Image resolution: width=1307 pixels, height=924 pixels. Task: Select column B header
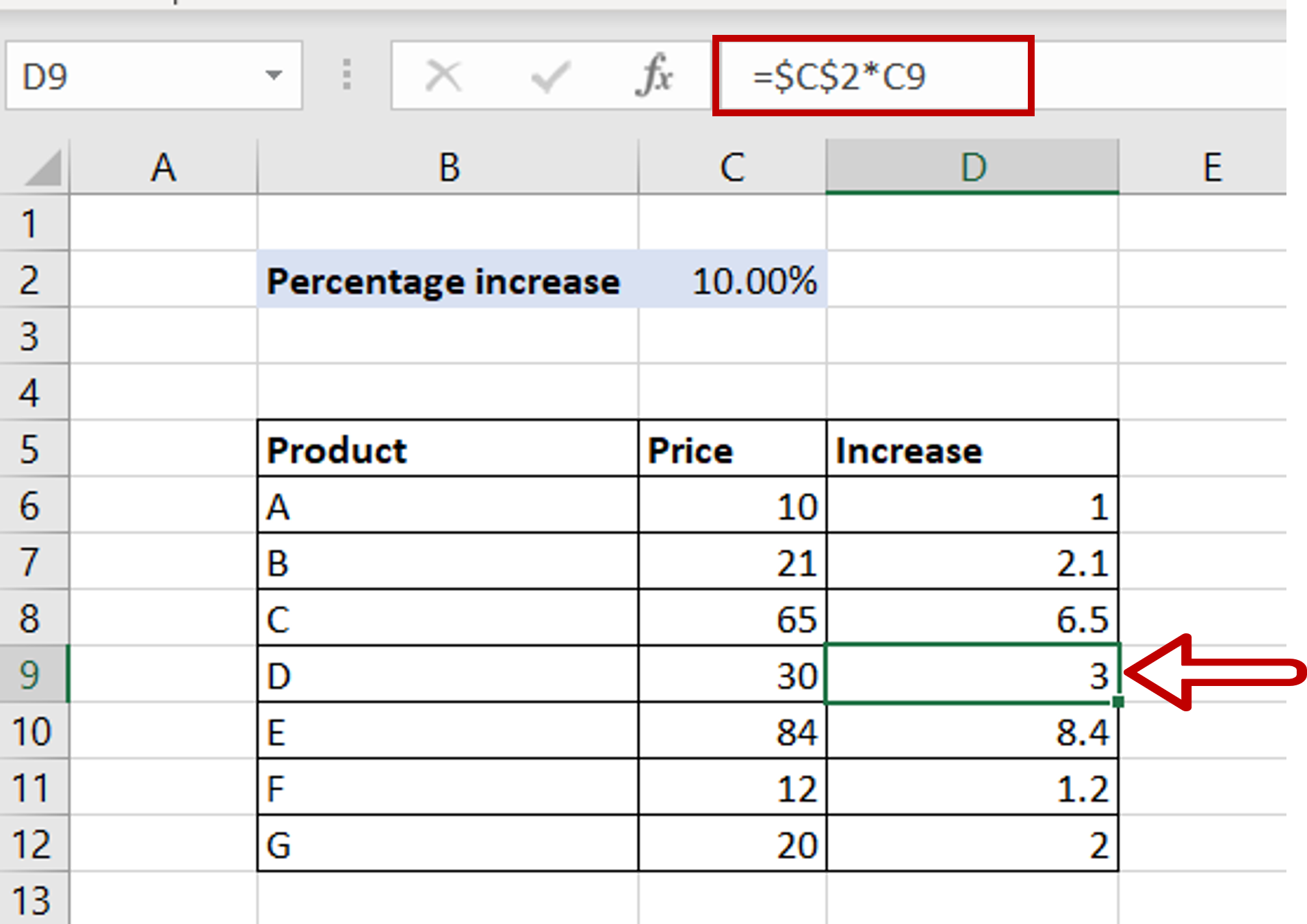[x=448, y=166]
